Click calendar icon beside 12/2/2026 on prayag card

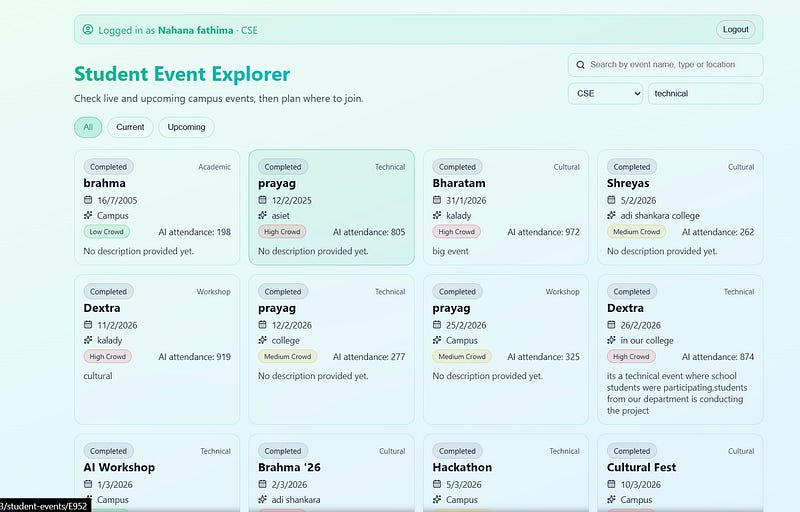262,325
